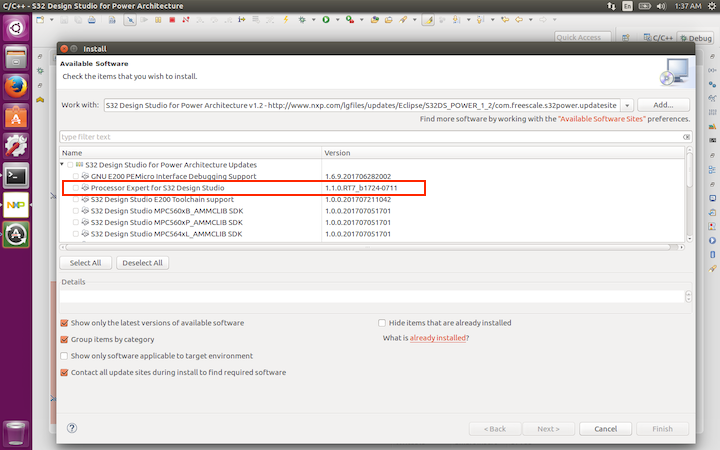
Task: Click the Name column header
Action: (x=191, y=153)
